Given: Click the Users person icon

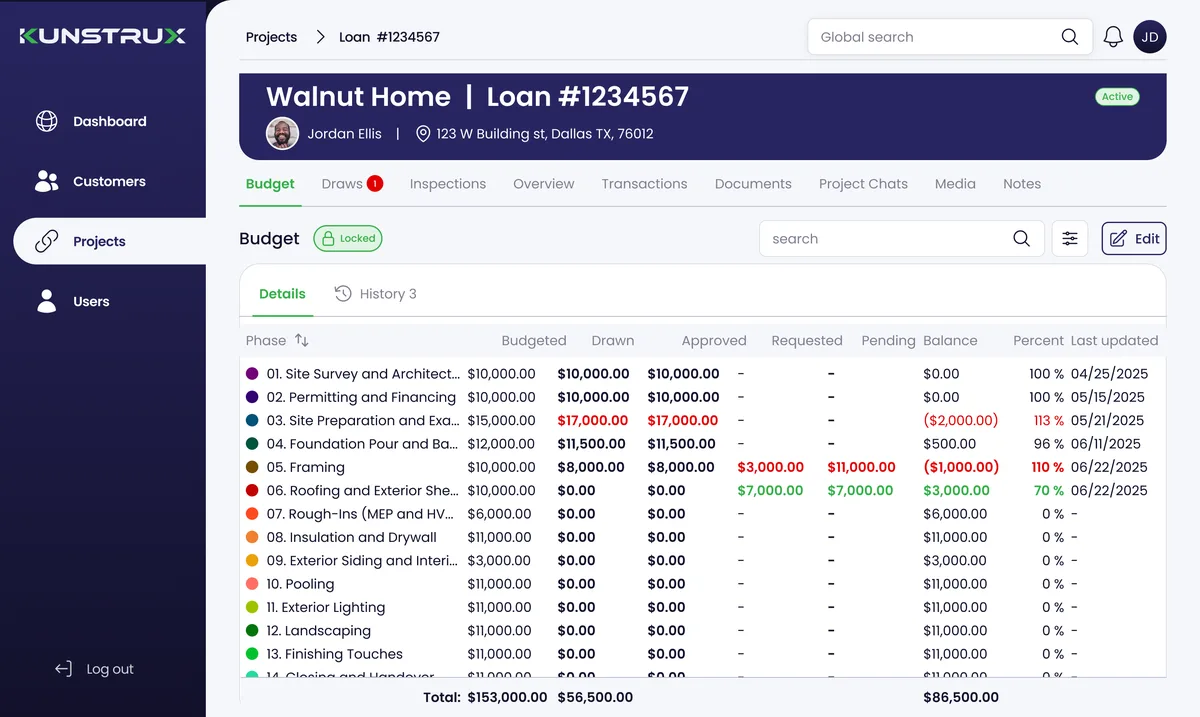Looking at the screenshot, I should 47,301.
